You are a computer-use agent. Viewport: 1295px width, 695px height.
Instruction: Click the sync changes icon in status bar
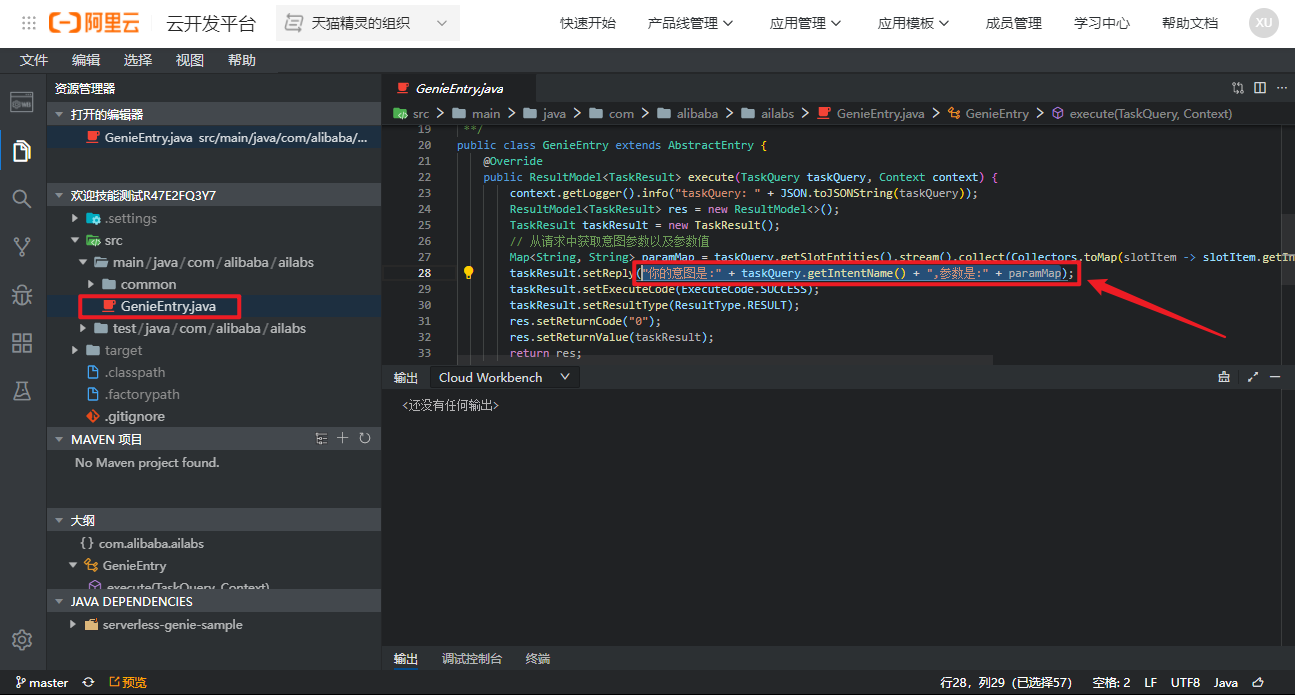point(89,682)
